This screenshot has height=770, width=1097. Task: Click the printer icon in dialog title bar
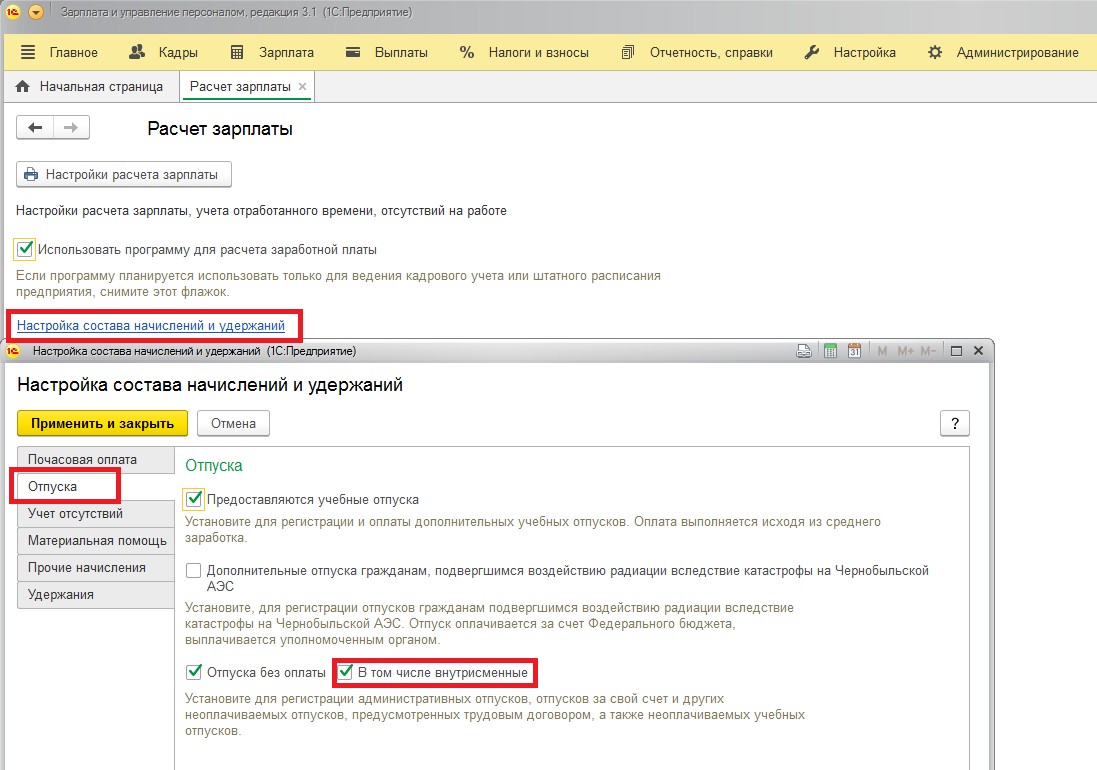(803, 351)
